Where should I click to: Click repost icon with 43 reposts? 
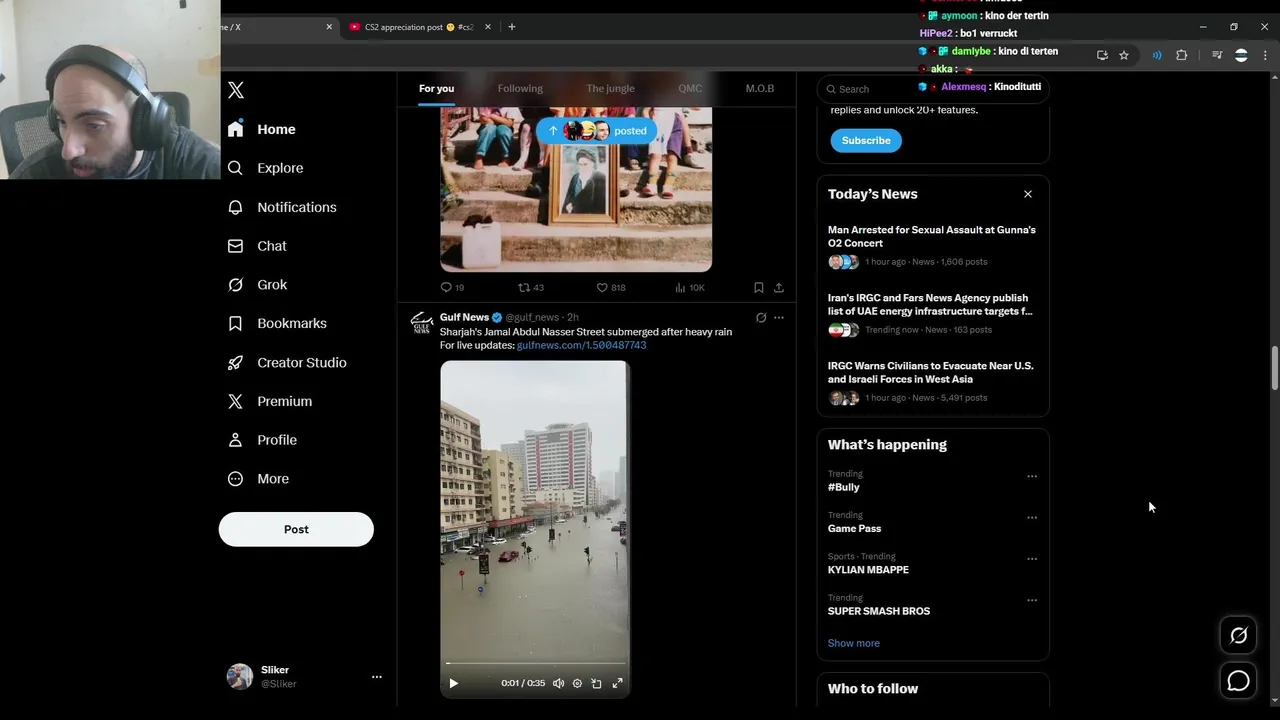click(523, 288)
